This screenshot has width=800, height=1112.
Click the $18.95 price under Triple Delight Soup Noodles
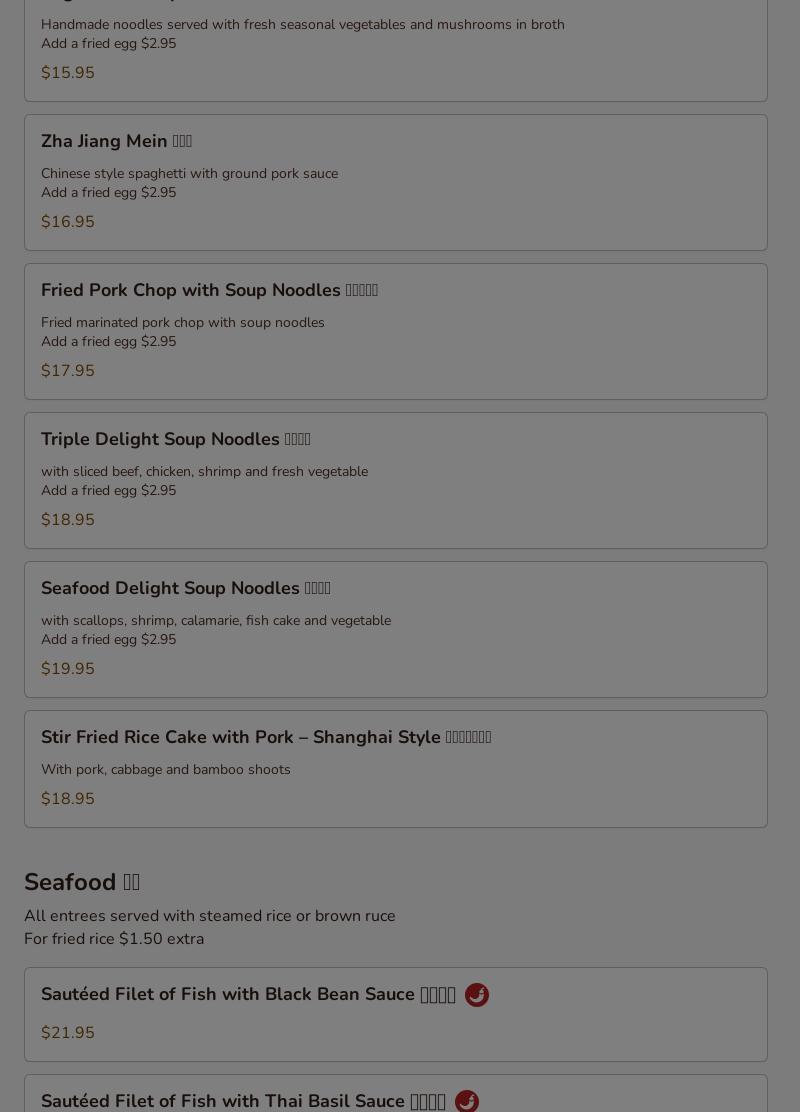68,520
